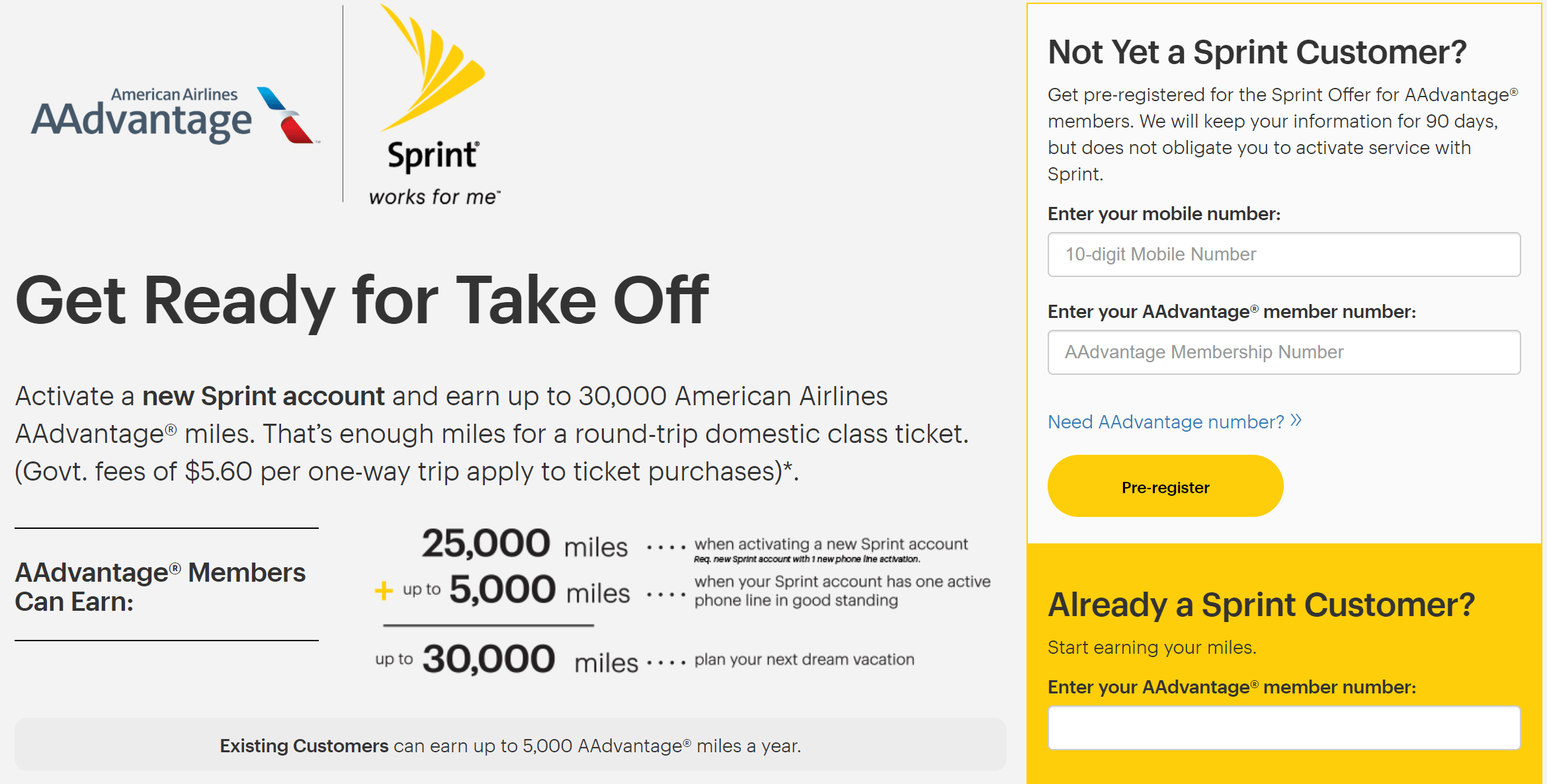Focus the AAdvantage Membership Number field
1547x784 pixels.
1284,352
